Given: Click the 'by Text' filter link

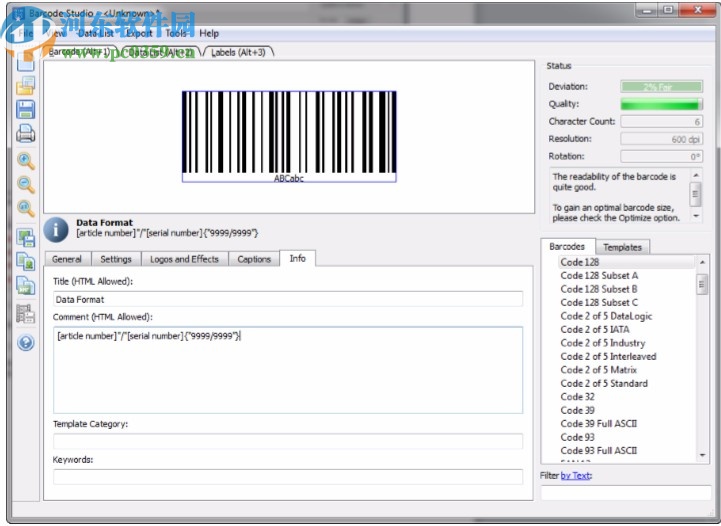Looking at the screenshot, I should coord(576,475).
